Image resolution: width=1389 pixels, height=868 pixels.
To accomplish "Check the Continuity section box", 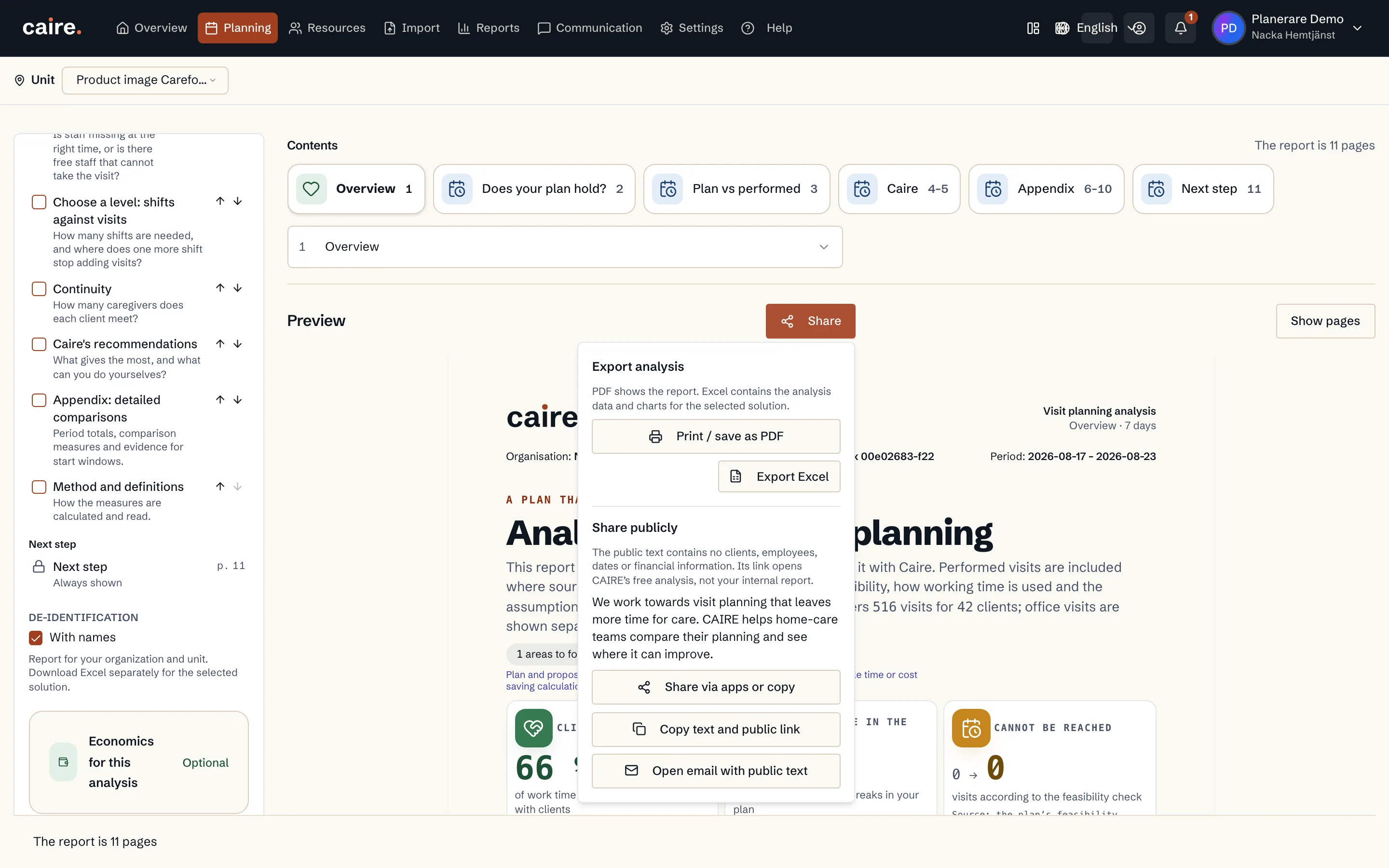I will 39,289.
